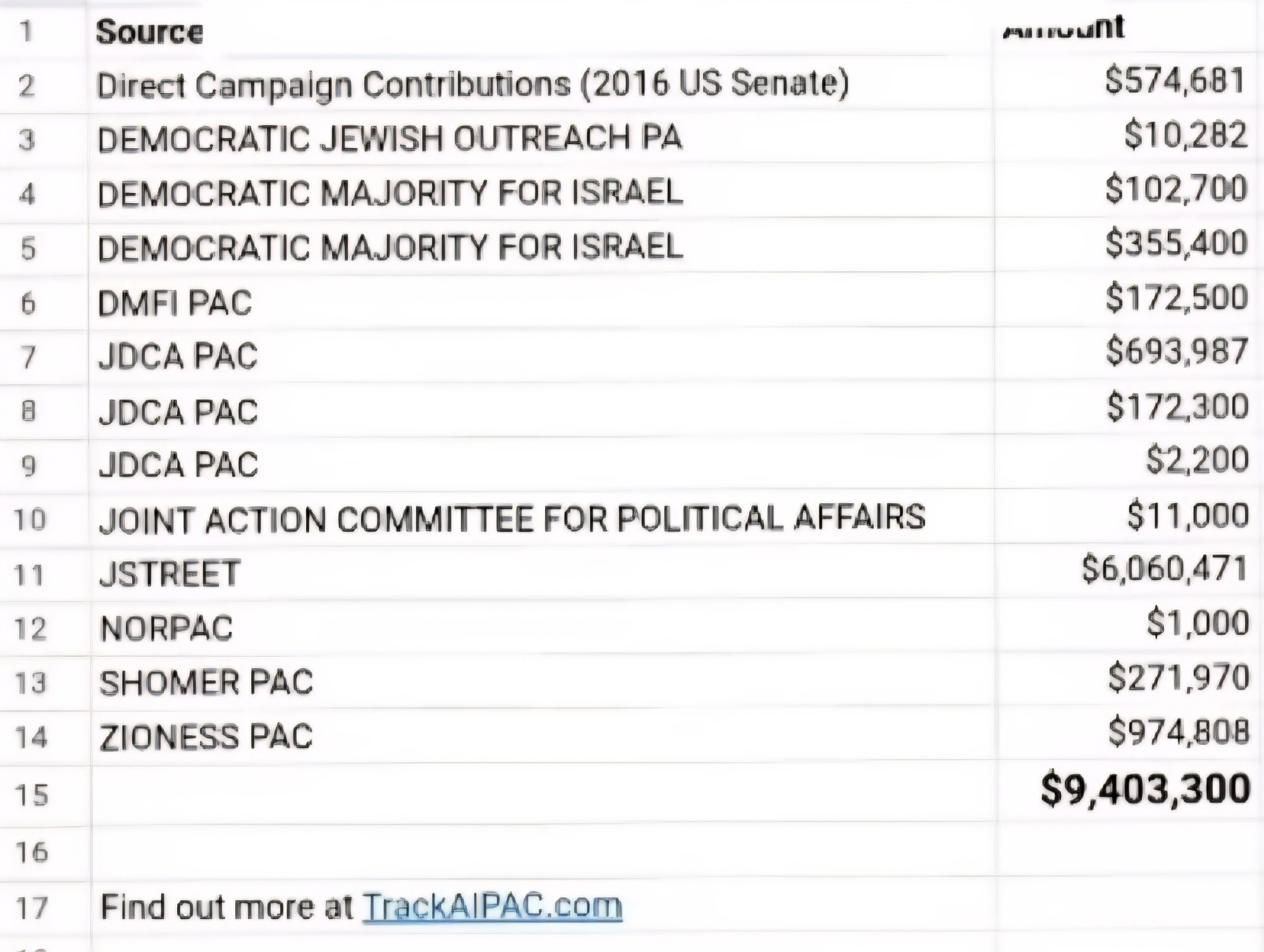The width and height of the screenshot is (1264, 952).
Task: Select row header number 16
Action: pos(32,852)
